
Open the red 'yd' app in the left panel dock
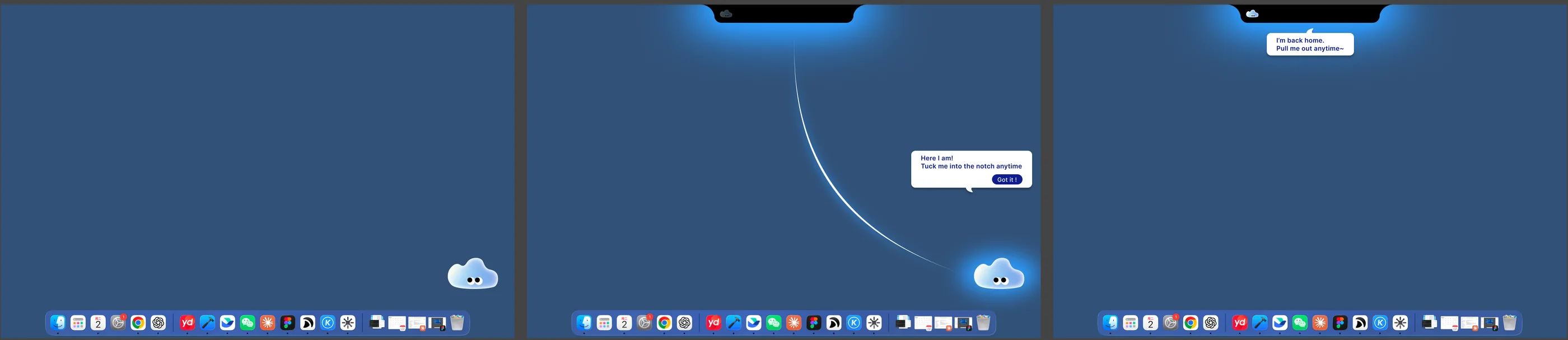(188, 322)
